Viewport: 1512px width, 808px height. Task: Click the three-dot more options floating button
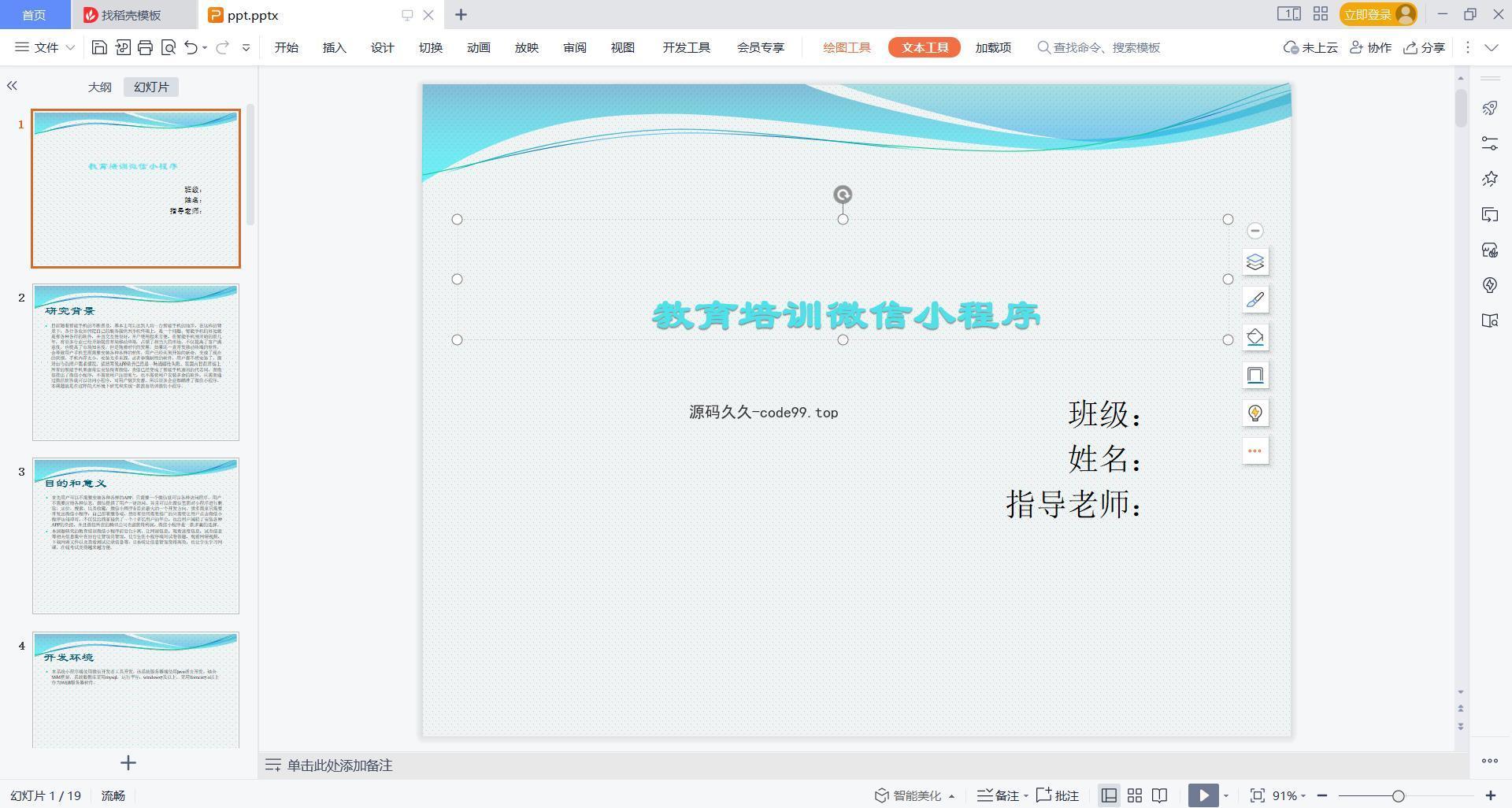pyautogui.click(x=1255, y=451)
